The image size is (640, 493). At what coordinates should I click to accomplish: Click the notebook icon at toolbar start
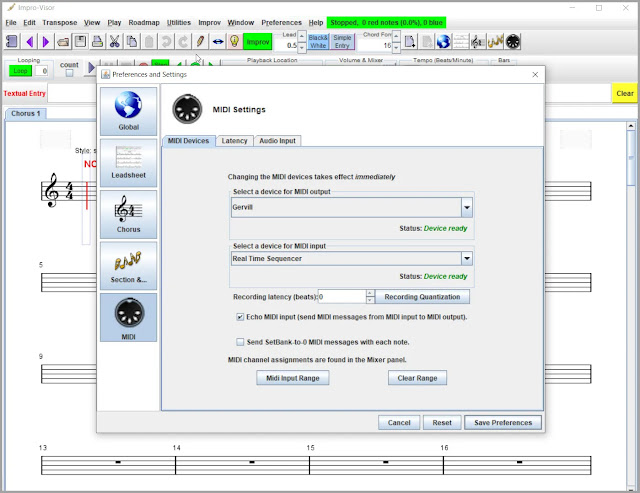(12, 42)
